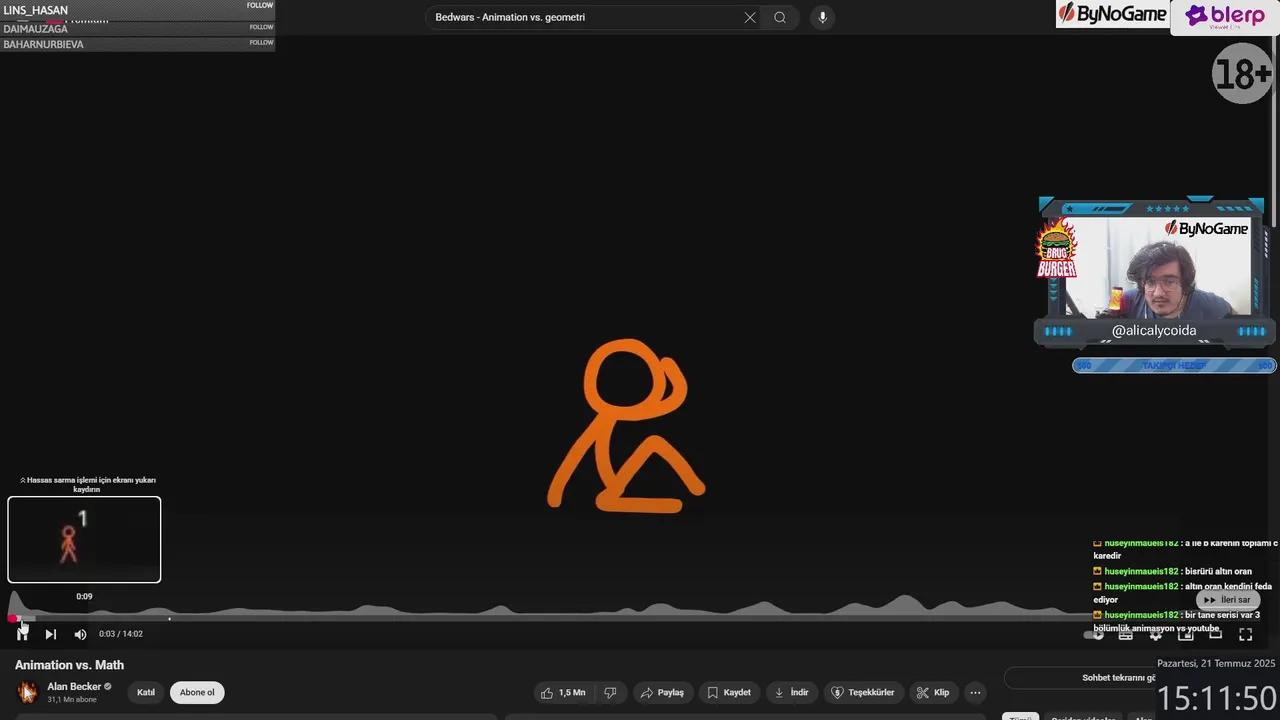
Task: Clear the search box with X
Action: coord(750,17)
